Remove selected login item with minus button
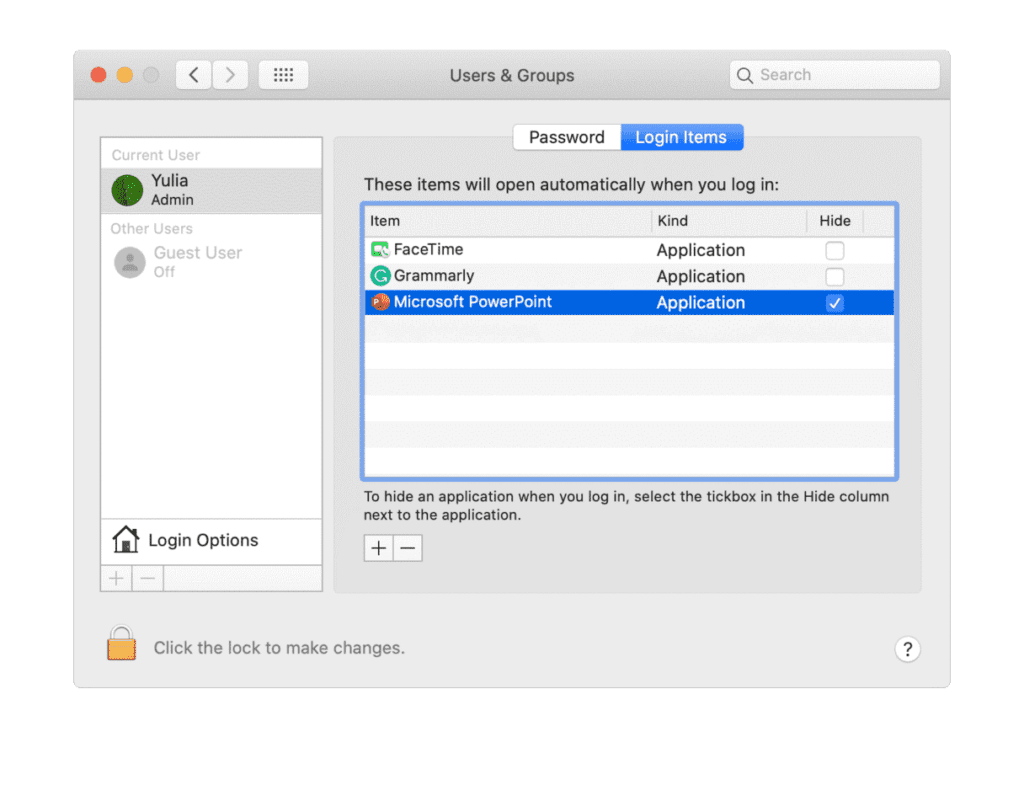Viewport: 1024px width, 785px height. coord(408,548)
